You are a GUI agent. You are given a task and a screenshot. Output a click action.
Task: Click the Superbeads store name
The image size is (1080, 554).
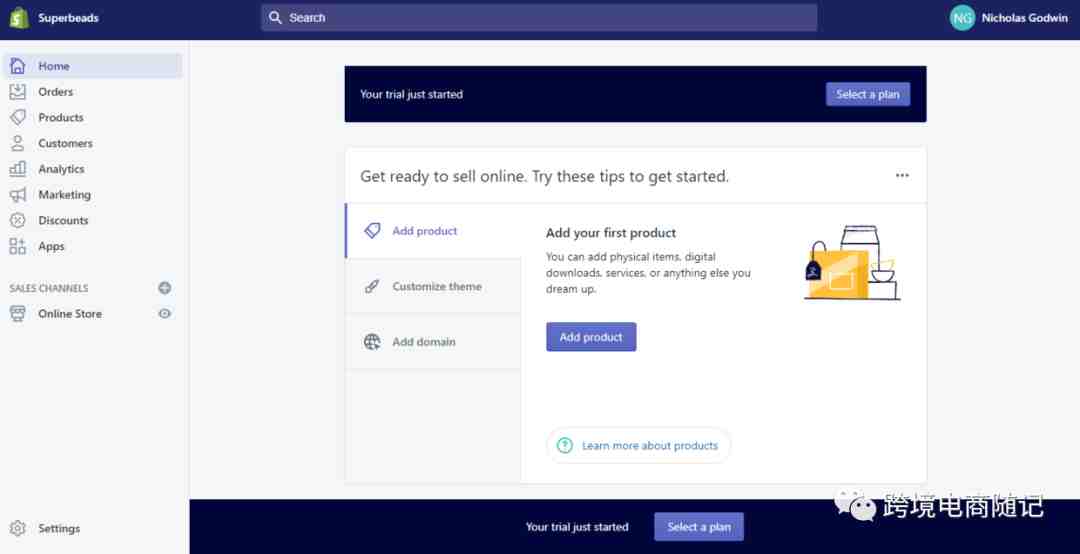68,18
